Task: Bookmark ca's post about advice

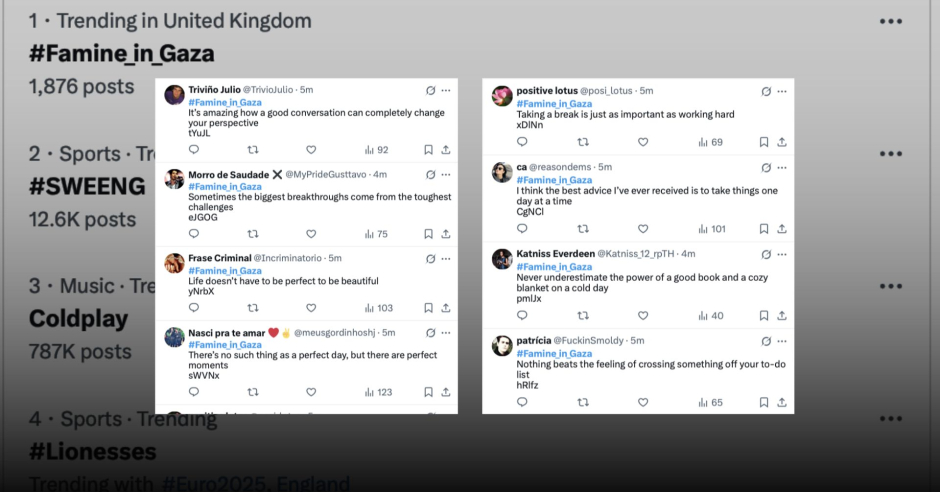Action: [763, 229]
